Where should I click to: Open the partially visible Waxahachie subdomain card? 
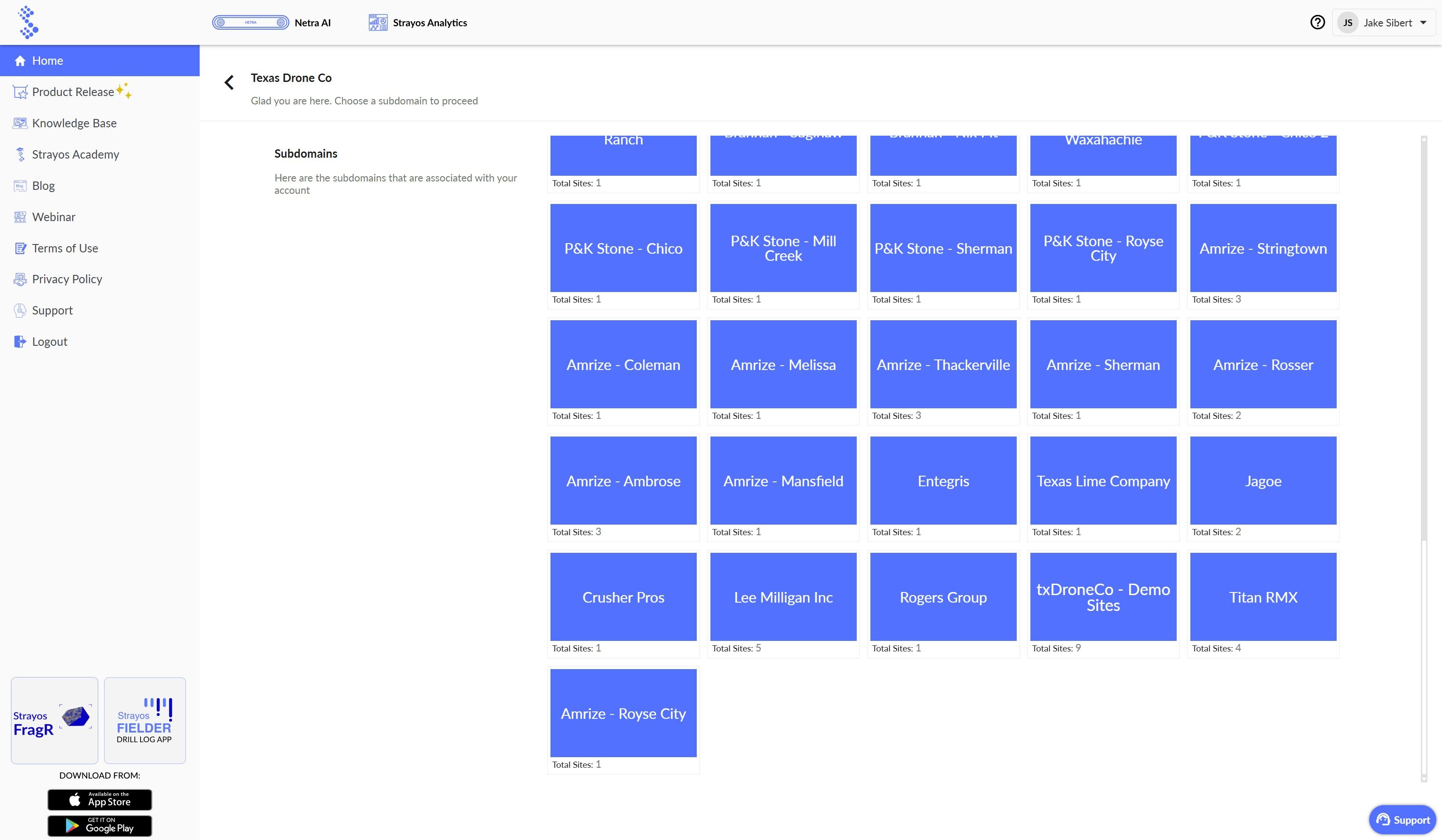click(1103, 155)
